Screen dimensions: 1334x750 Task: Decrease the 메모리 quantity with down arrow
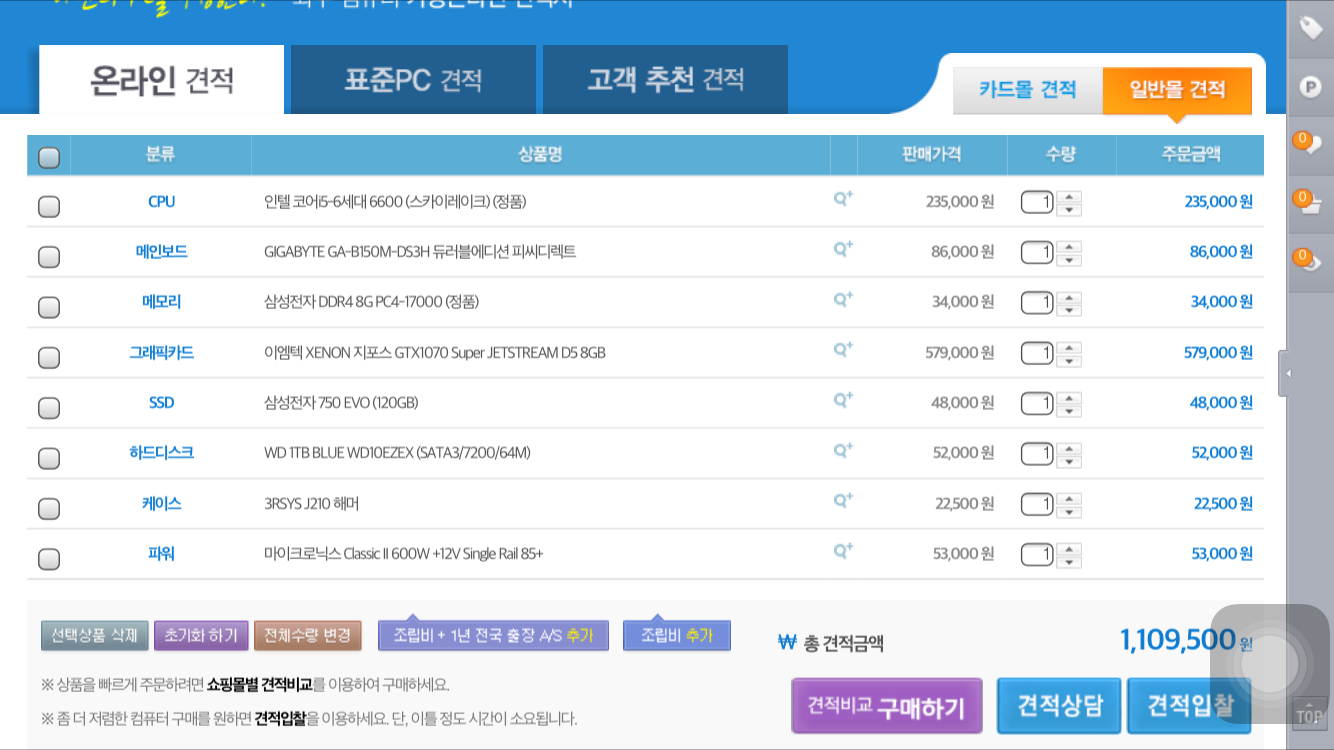point(1069,310)
